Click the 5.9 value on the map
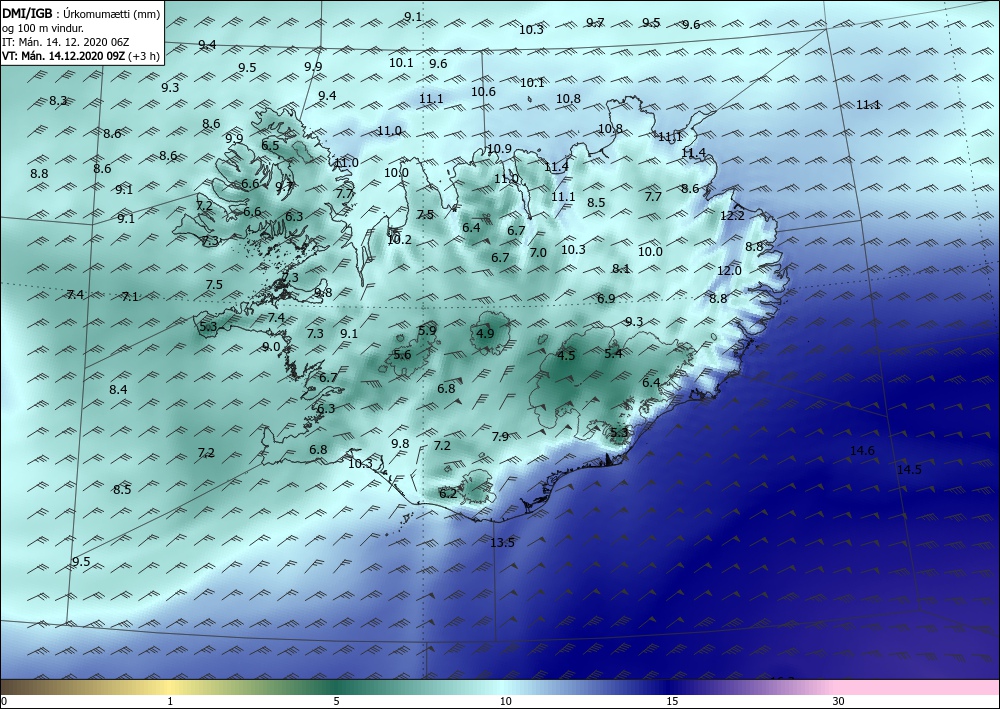 coord(427,330)
